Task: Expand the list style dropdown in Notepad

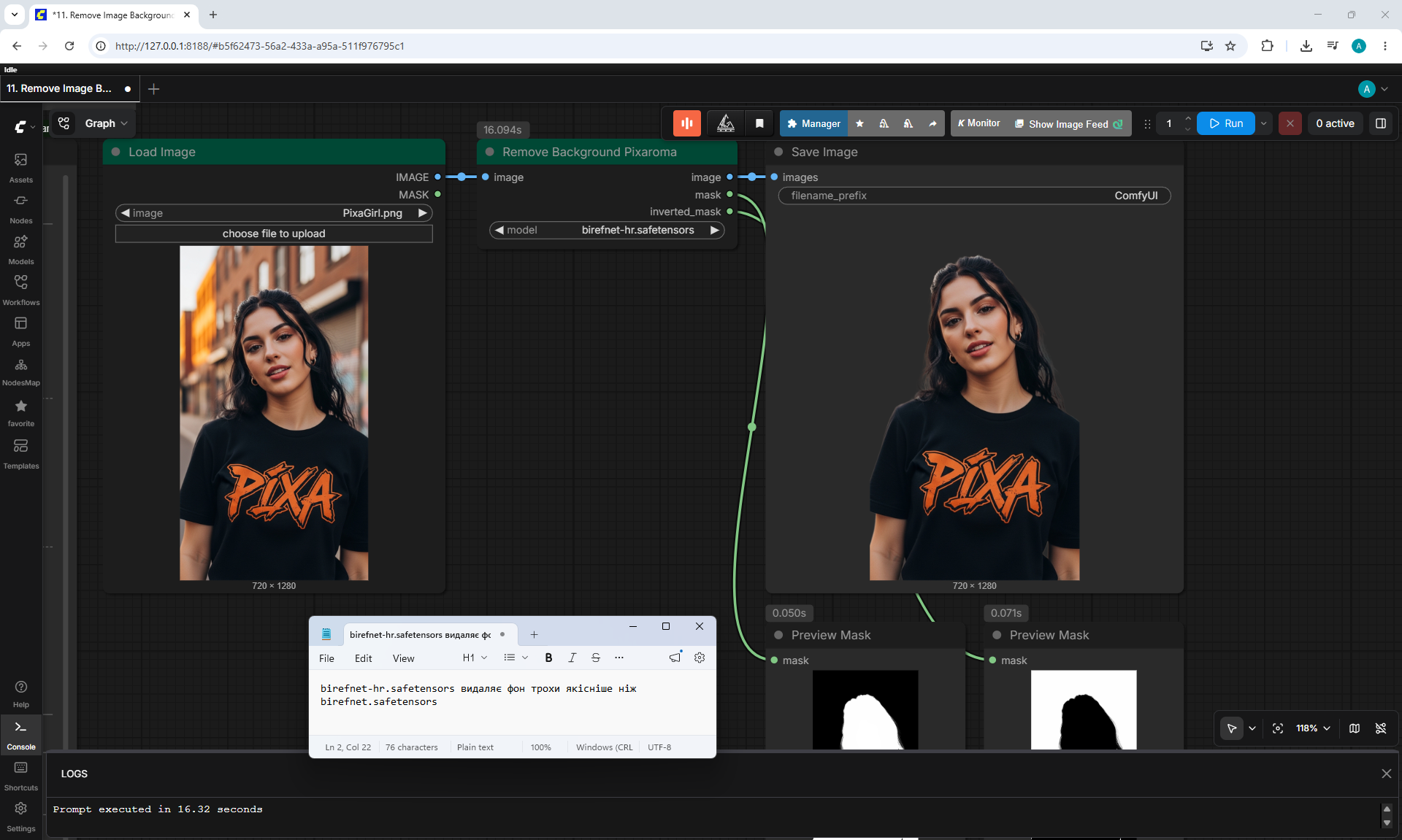Action: (516, 658)
